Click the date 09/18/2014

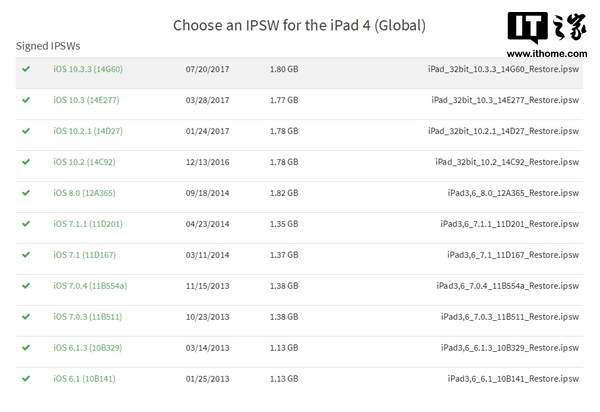pyautogui.click(x=207, y=194)
